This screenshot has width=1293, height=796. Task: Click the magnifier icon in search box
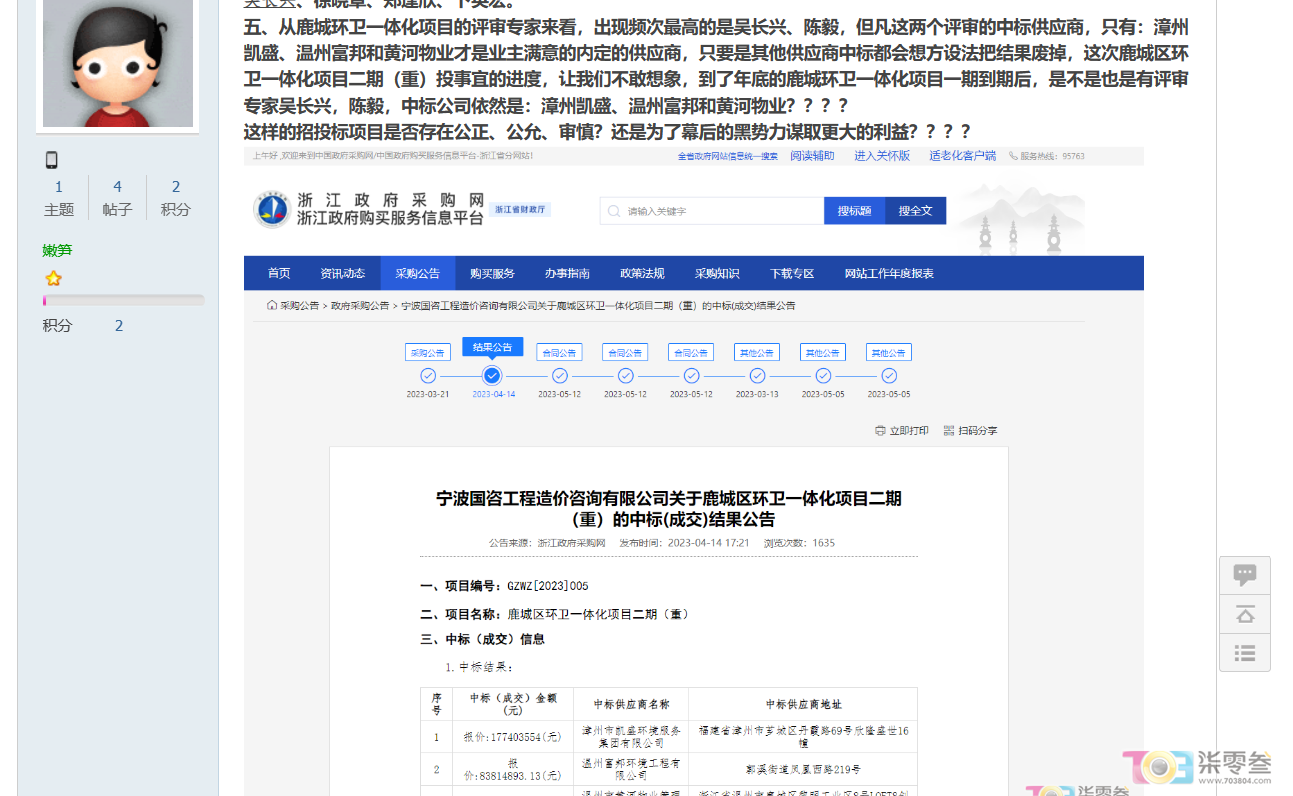point(614,211)
